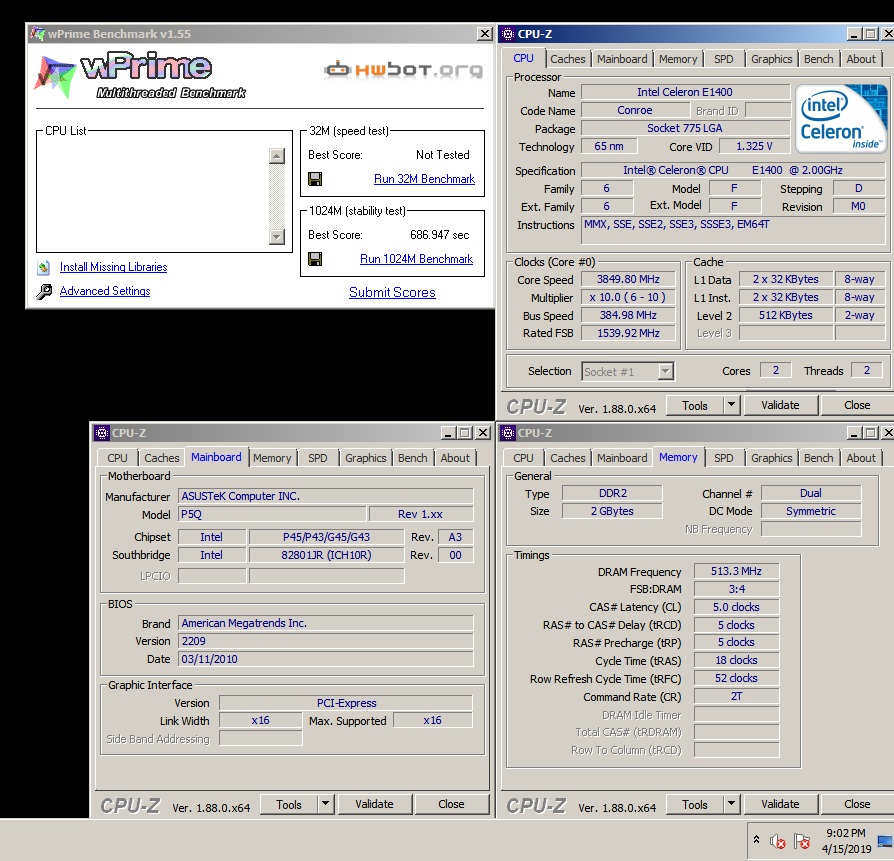The image size is (894, 861).
Task: Click Close button in Memory window
Action: [x=857, y=804]
